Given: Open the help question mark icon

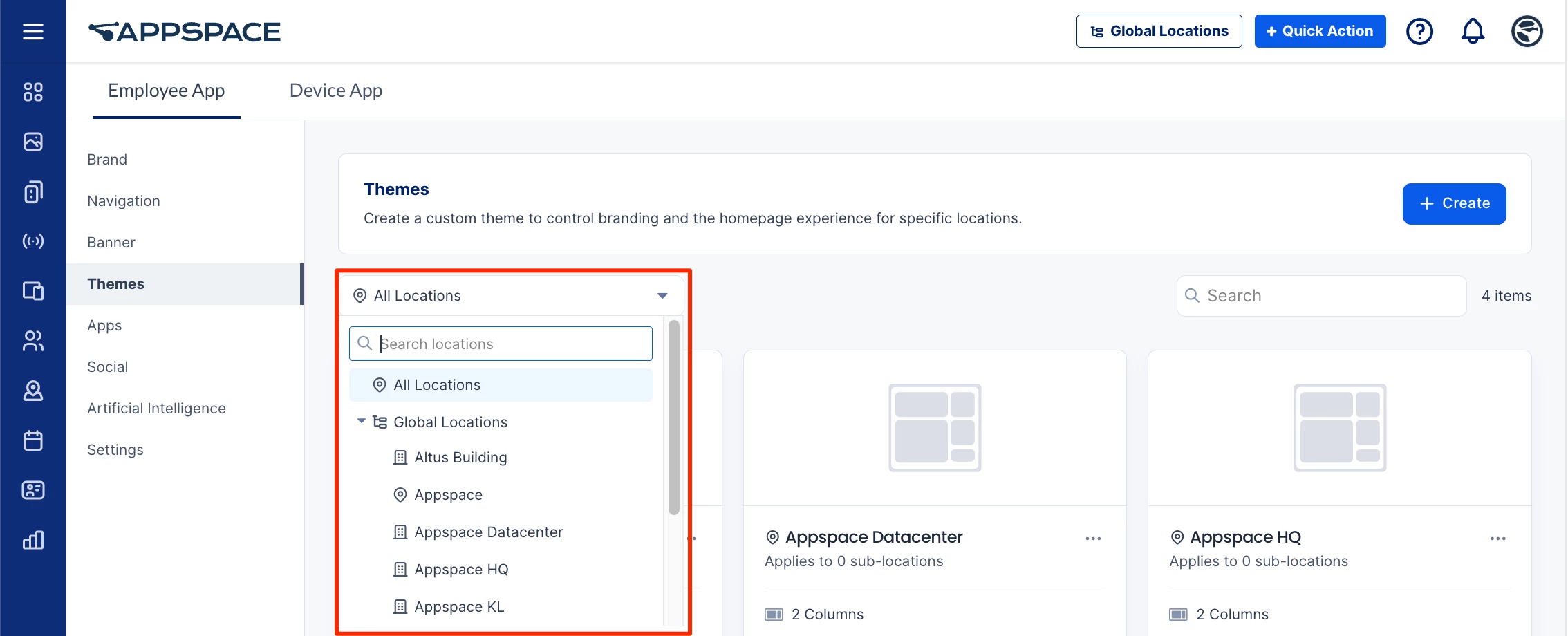Looking at the screenshot, I should pos(1419,31).
